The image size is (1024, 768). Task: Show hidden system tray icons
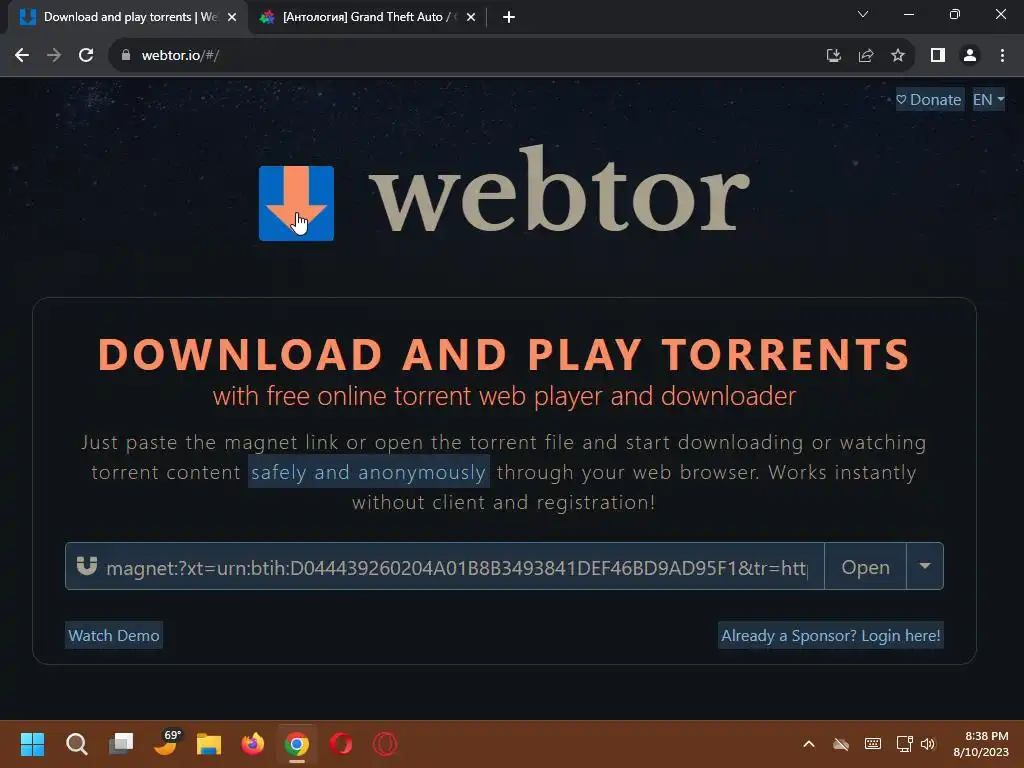click(808, 744)
